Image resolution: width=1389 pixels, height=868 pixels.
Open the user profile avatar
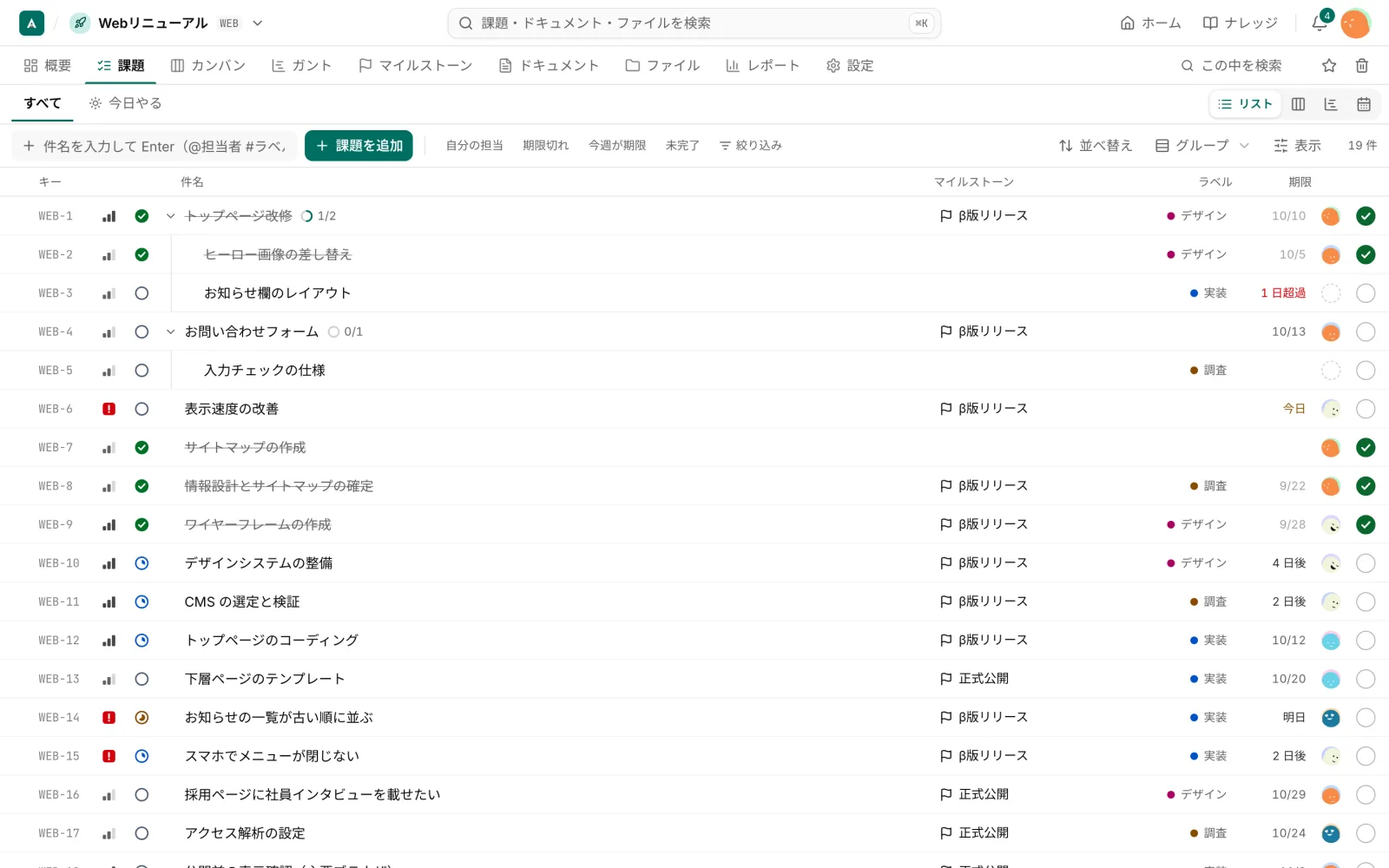point(1355,23)
